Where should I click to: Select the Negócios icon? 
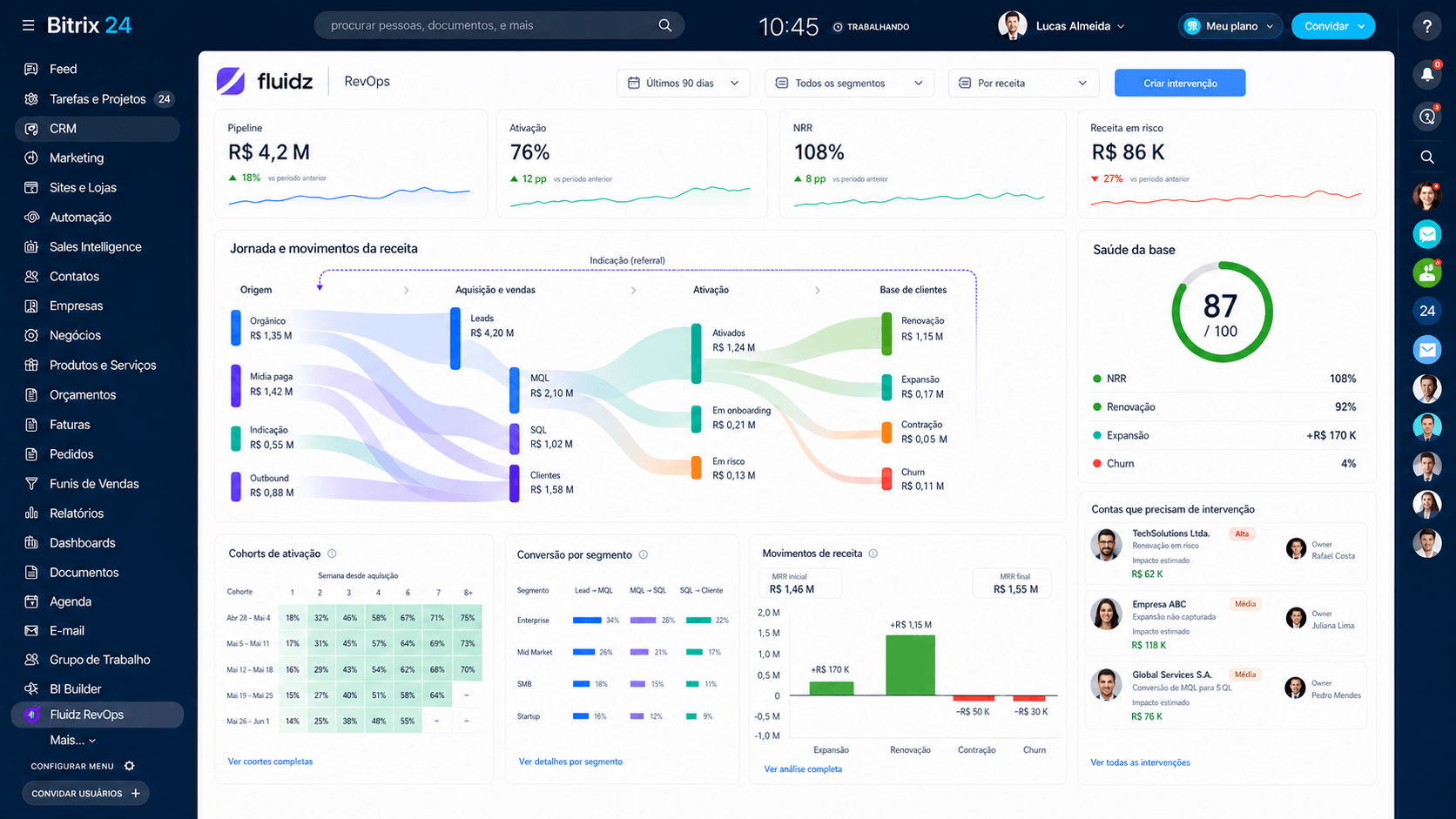coord(31,335)
